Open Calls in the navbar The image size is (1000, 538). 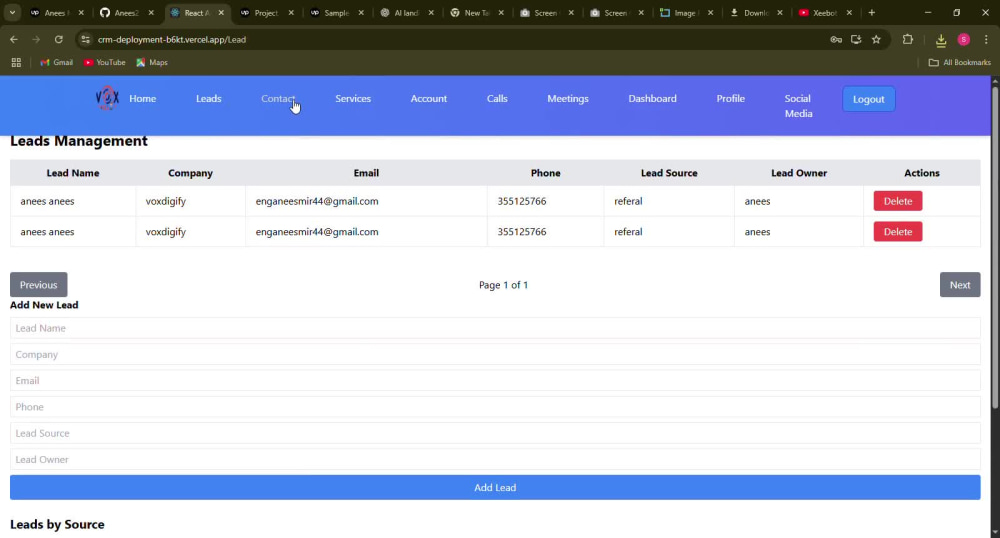[497, 99]
